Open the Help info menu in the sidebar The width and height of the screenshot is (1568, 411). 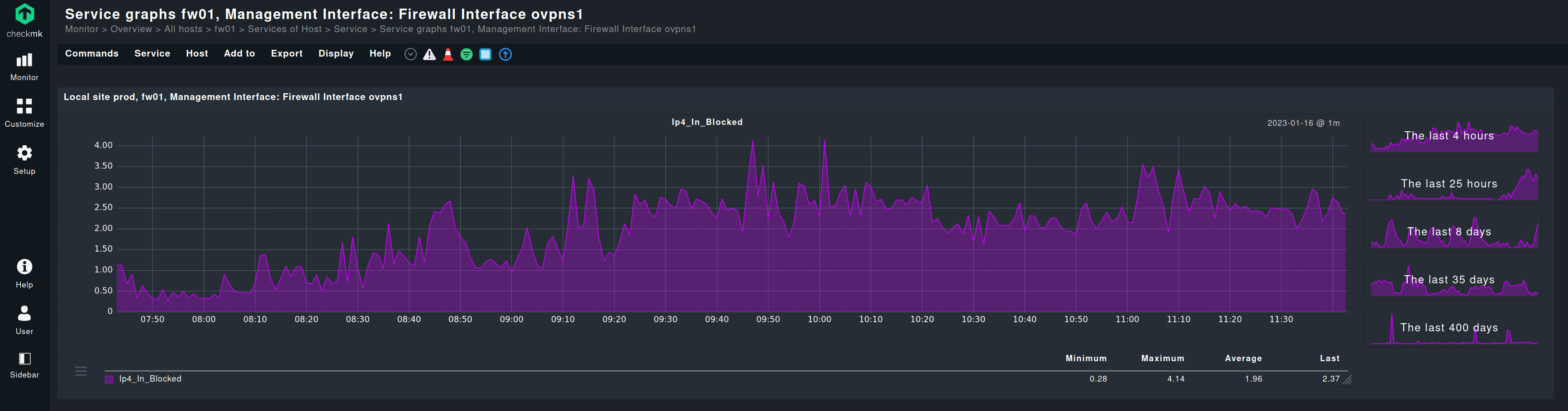coord(24,273)
